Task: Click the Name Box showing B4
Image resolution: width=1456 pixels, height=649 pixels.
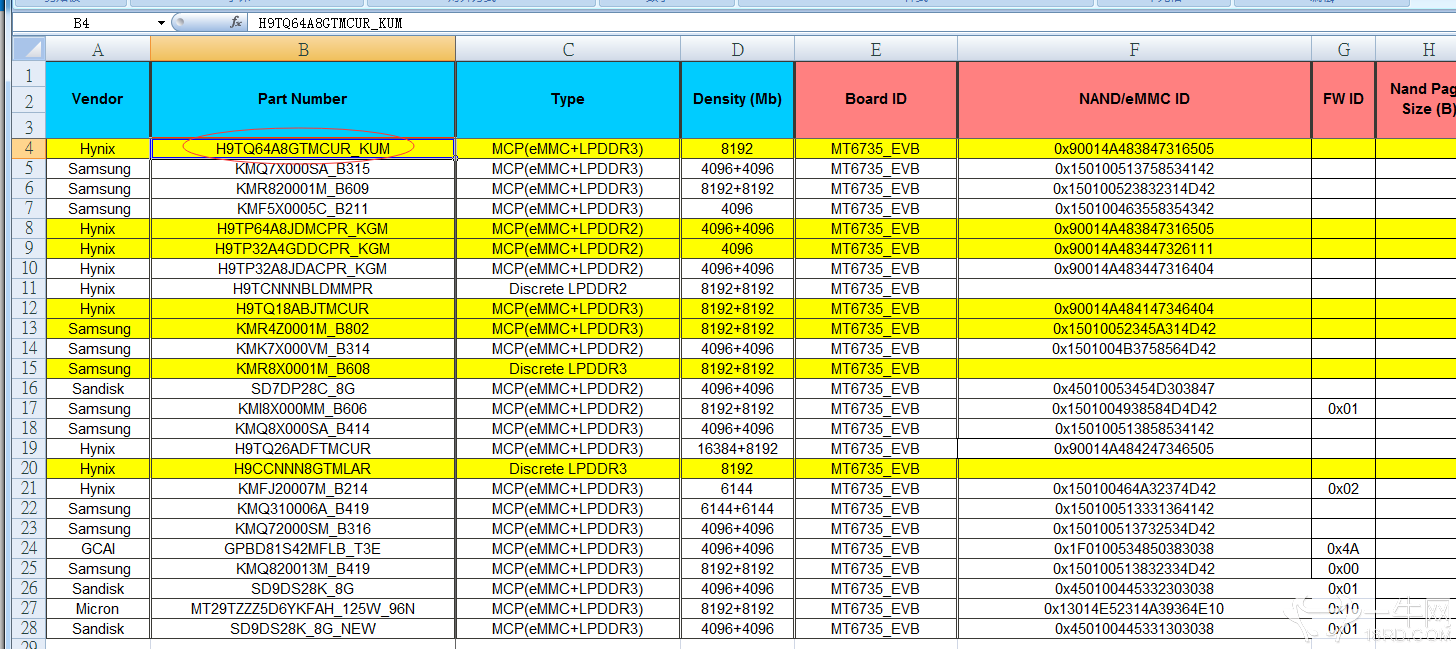Action: click(x=84, y=22)
